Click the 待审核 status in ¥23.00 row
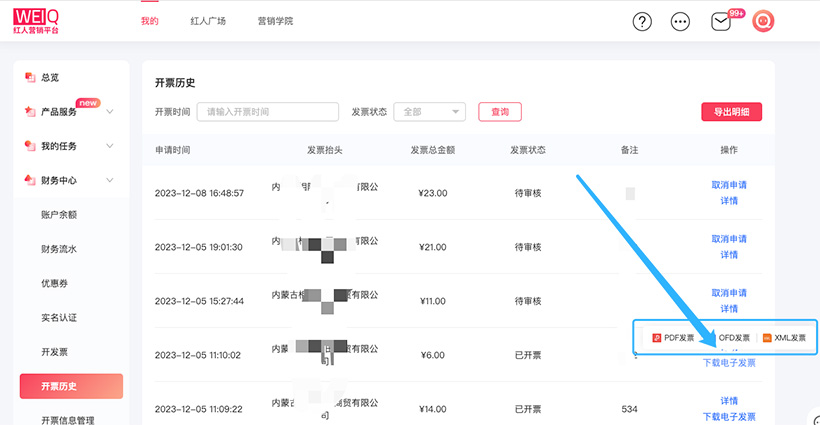This screenshot has width=820, height=425. pyautogui.click(x=528, y=193)
